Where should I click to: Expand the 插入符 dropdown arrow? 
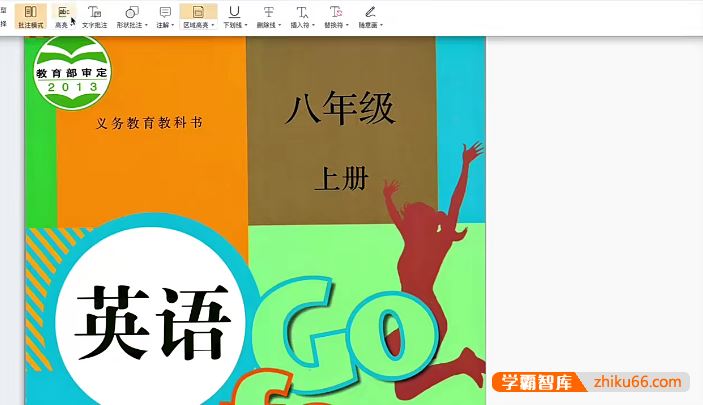313,26
